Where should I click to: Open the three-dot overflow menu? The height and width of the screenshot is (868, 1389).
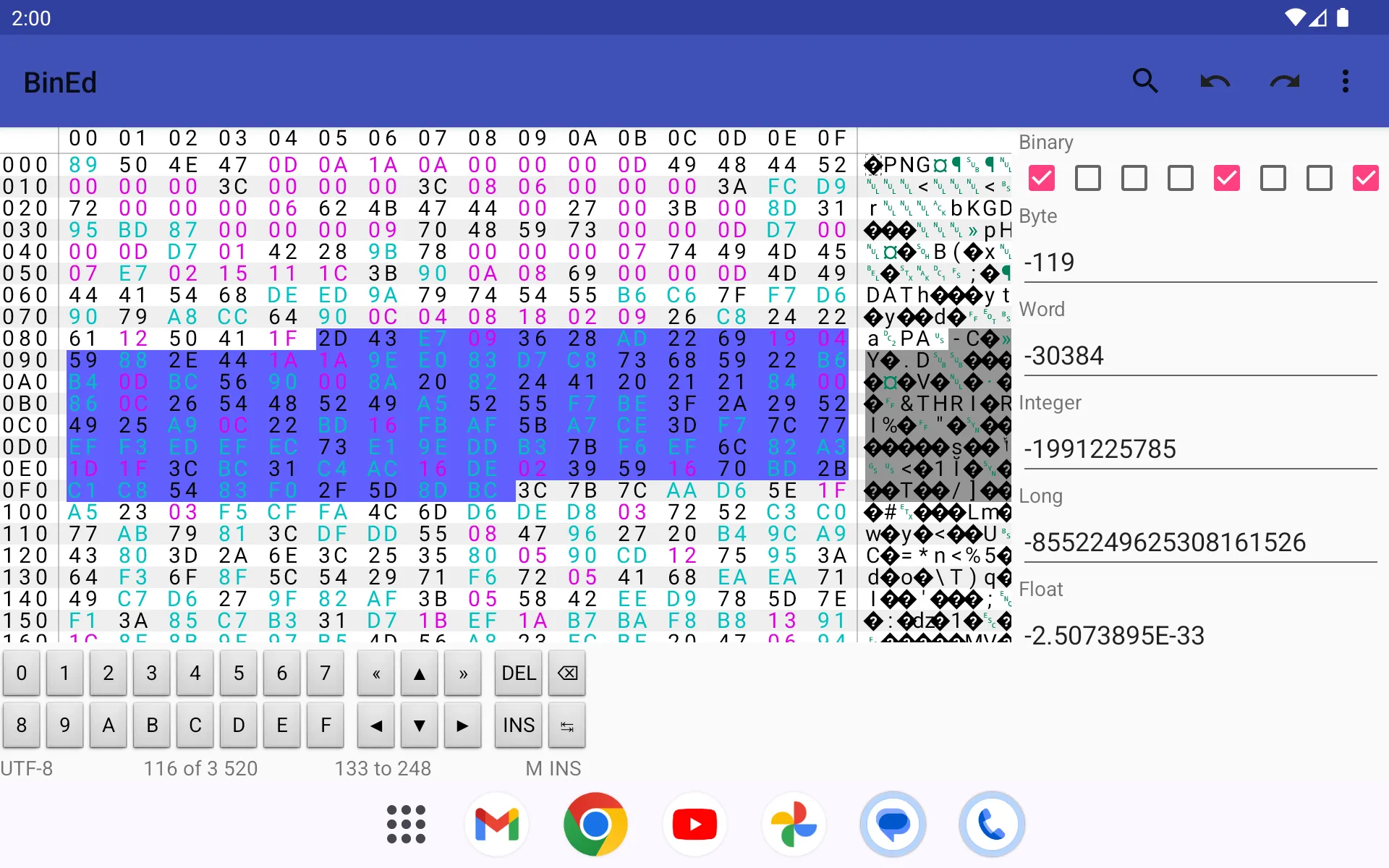click(x=1345, y=81)
